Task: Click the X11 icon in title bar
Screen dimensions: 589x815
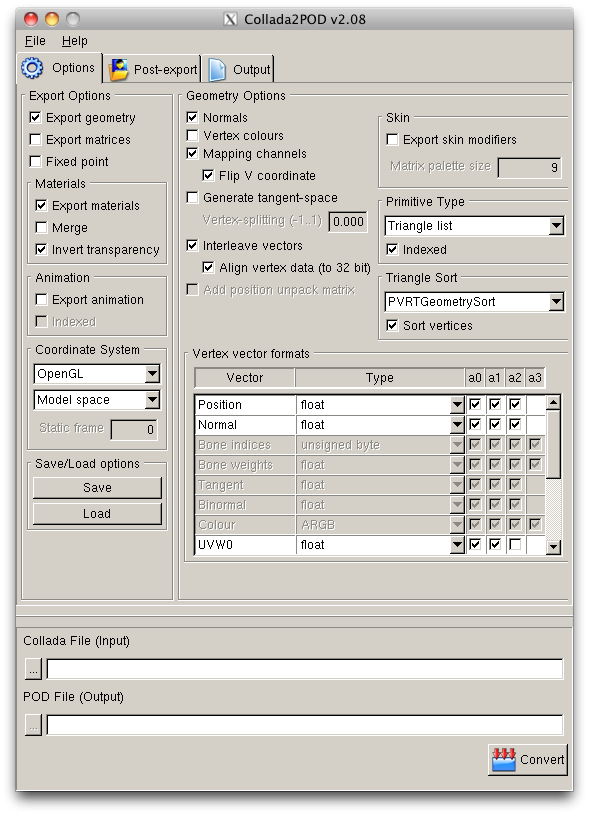Action: 230,20
